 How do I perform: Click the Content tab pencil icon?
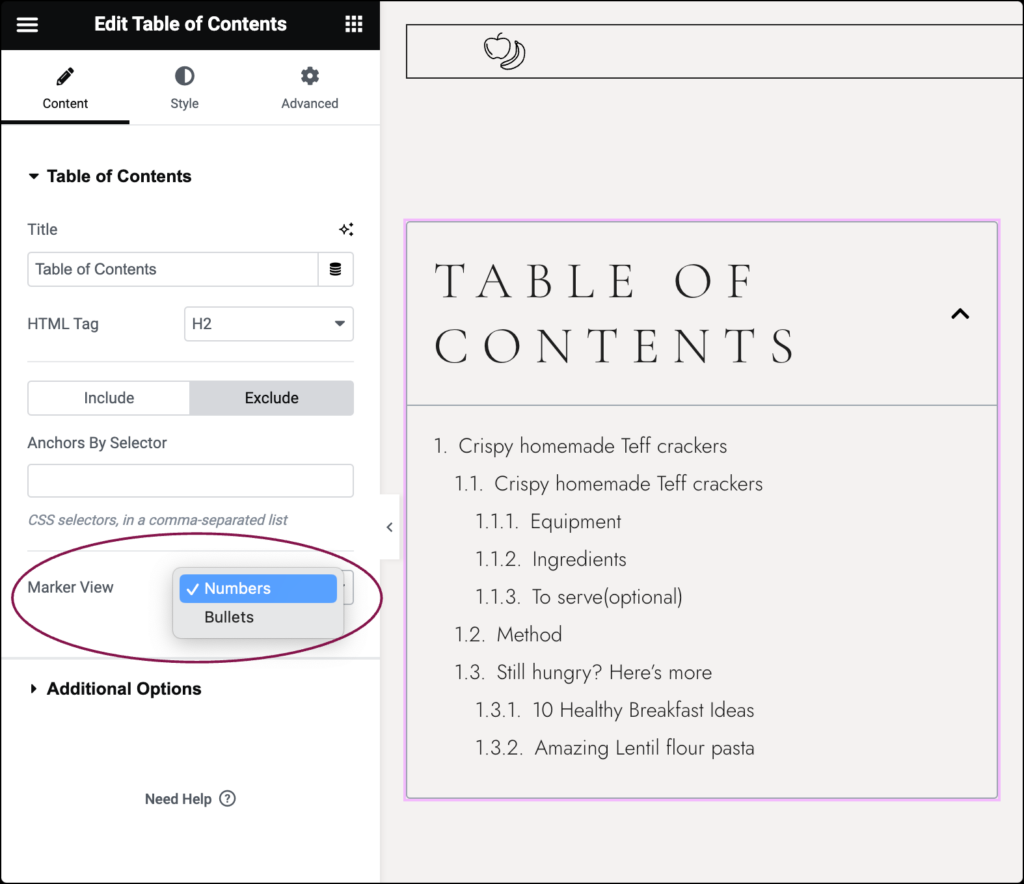[65, 74]
